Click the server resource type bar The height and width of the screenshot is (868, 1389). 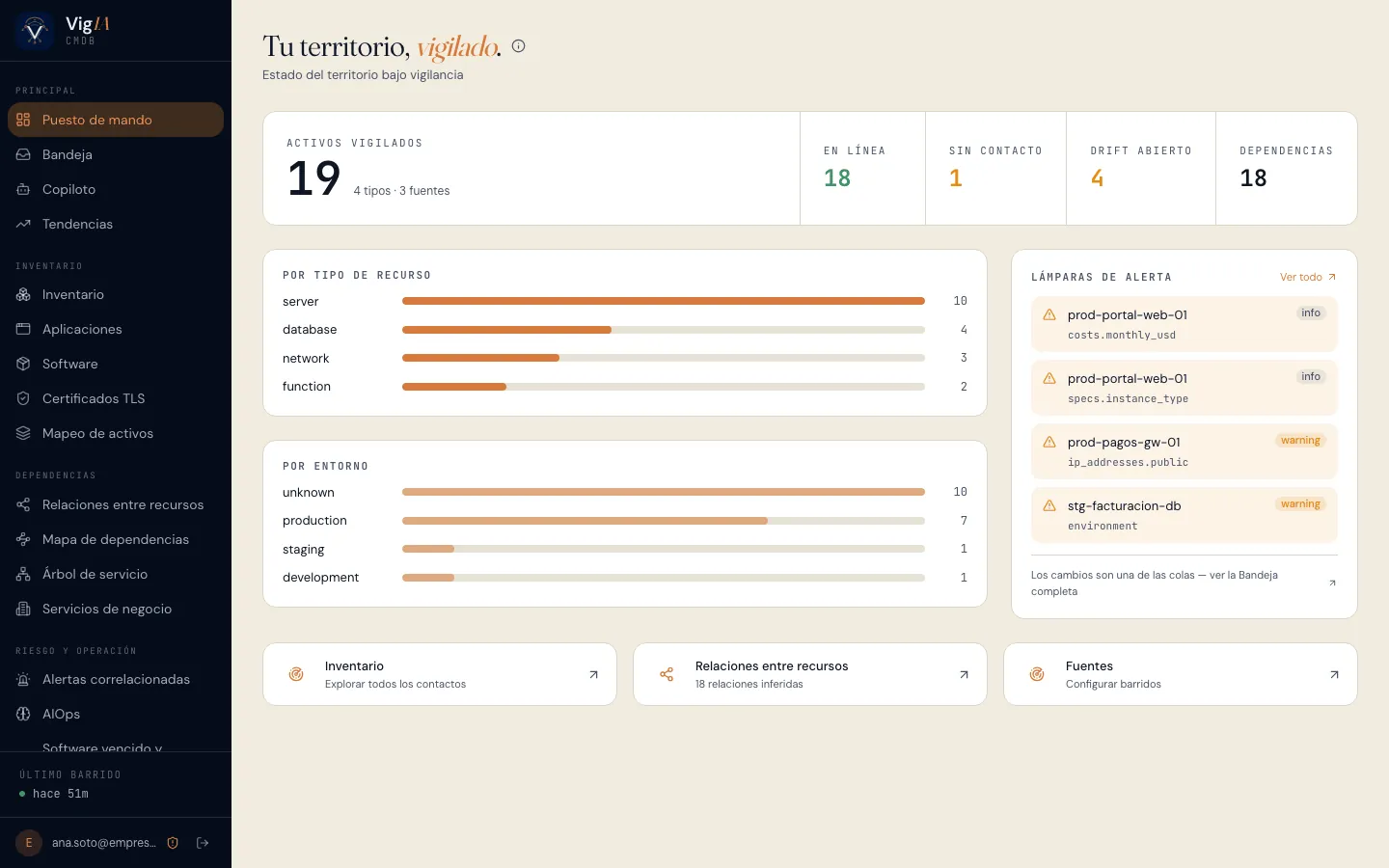(664, 301)
